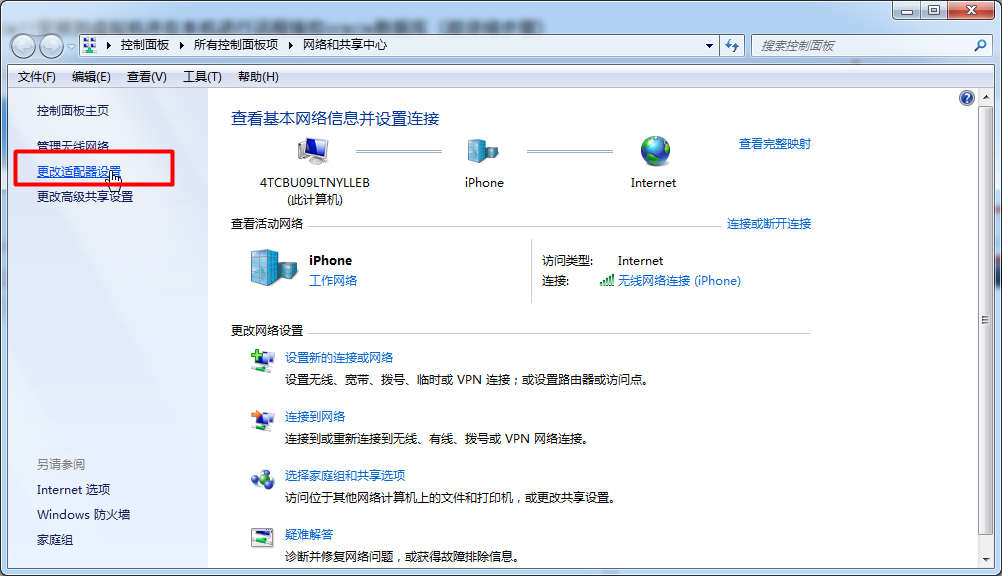Click the 连接到网络 icon

(262, 420)
